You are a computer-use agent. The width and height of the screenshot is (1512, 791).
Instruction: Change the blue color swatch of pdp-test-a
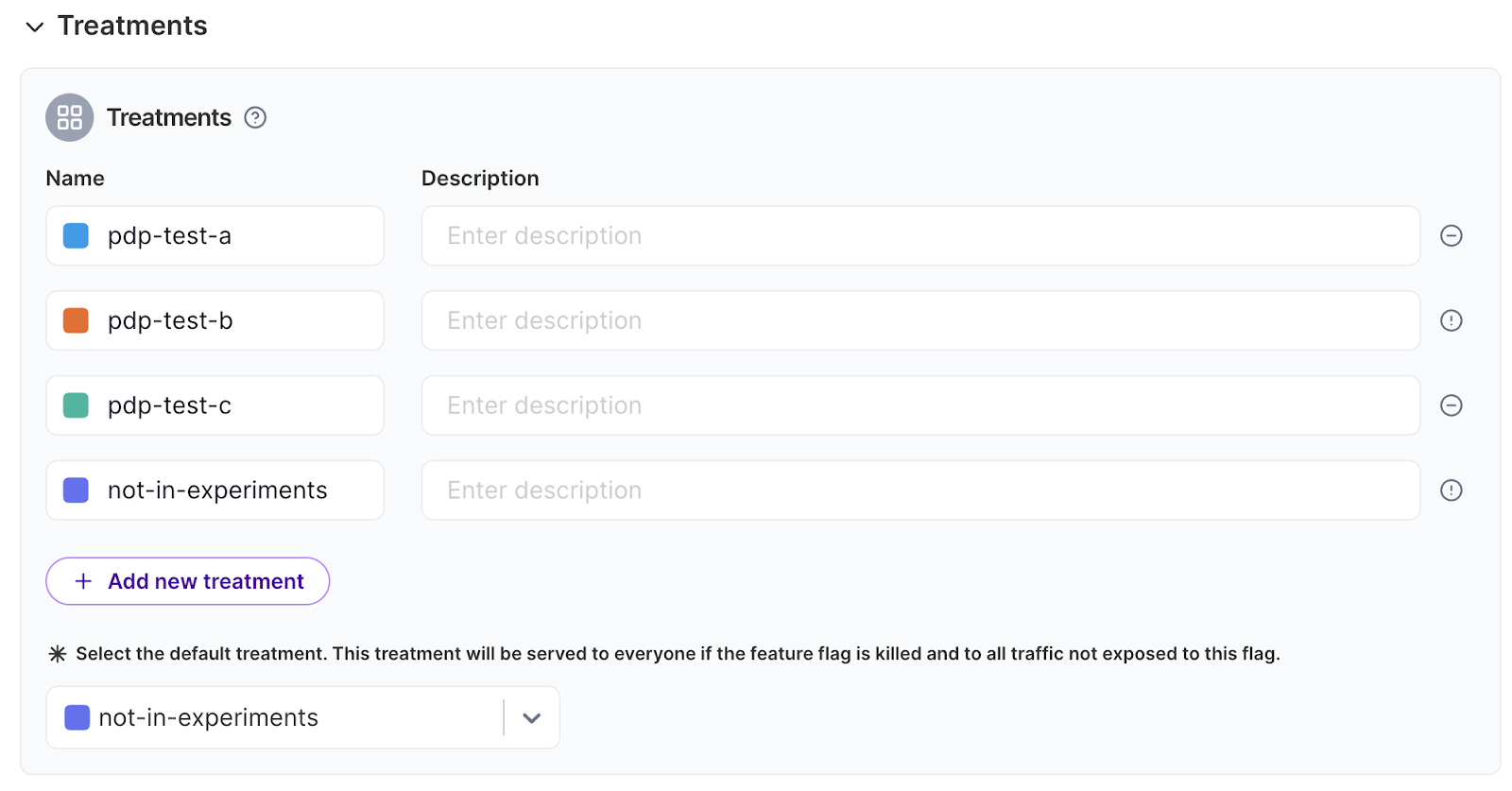click(x=76, y=236)
